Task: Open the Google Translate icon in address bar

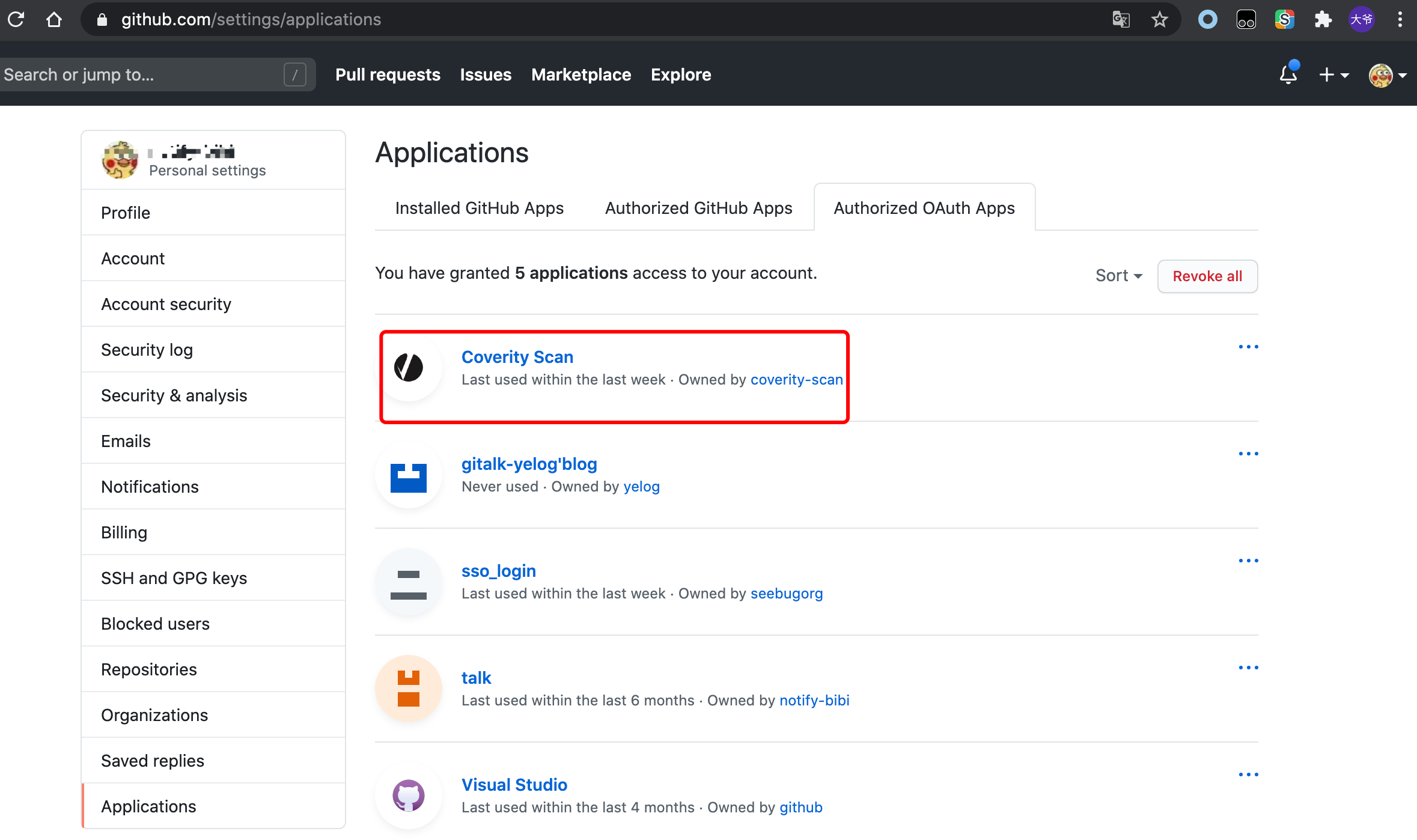Action: click(x=1121, y=20)
